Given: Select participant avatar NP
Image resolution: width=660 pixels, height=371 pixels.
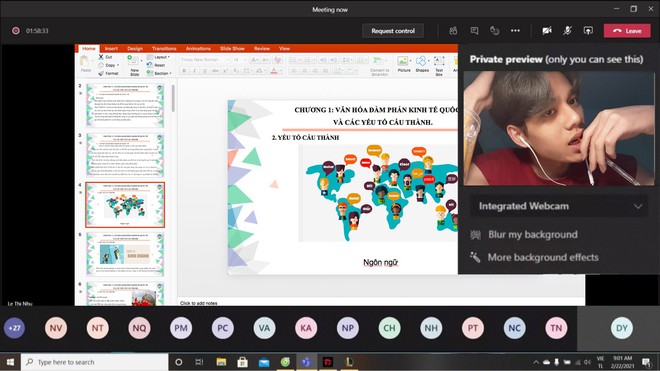Looking at the screenshot, I should pos(348,328).
